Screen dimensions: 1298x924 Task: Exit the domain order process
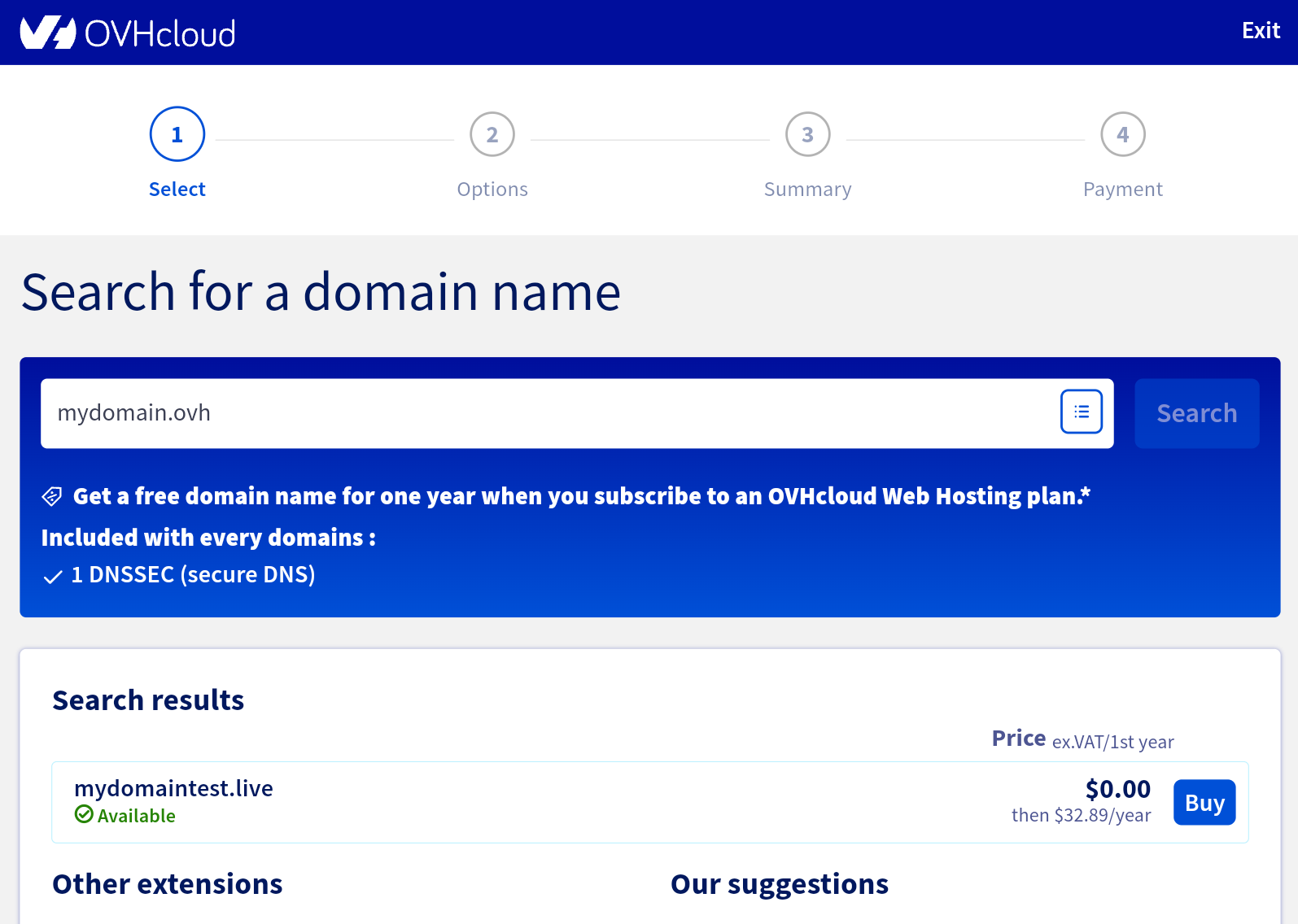click(1260, 31)
